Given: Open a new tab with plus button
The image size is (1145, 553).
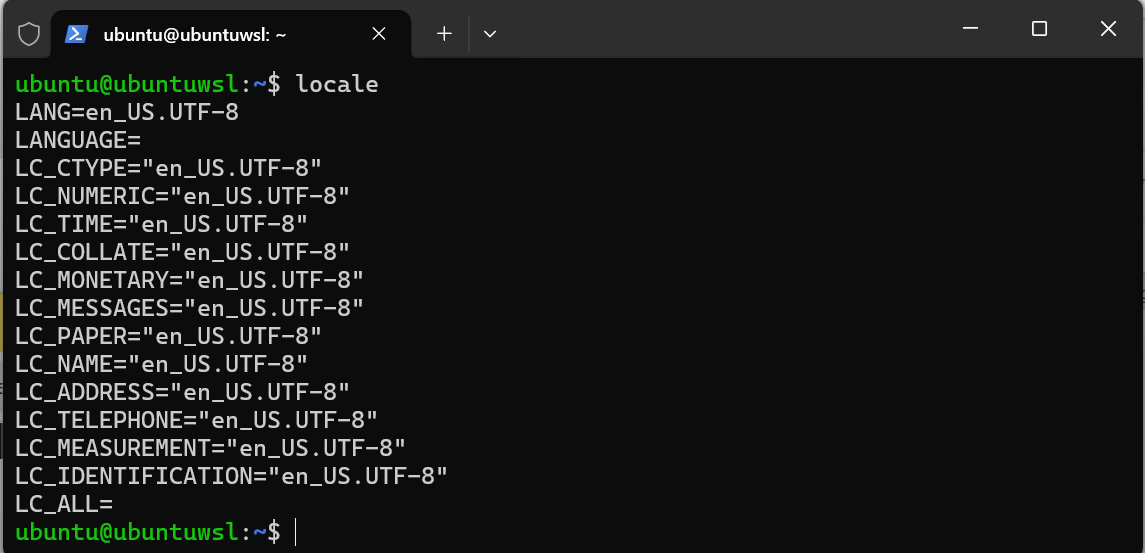Looking at the screenshot, I should coord(444,34).
